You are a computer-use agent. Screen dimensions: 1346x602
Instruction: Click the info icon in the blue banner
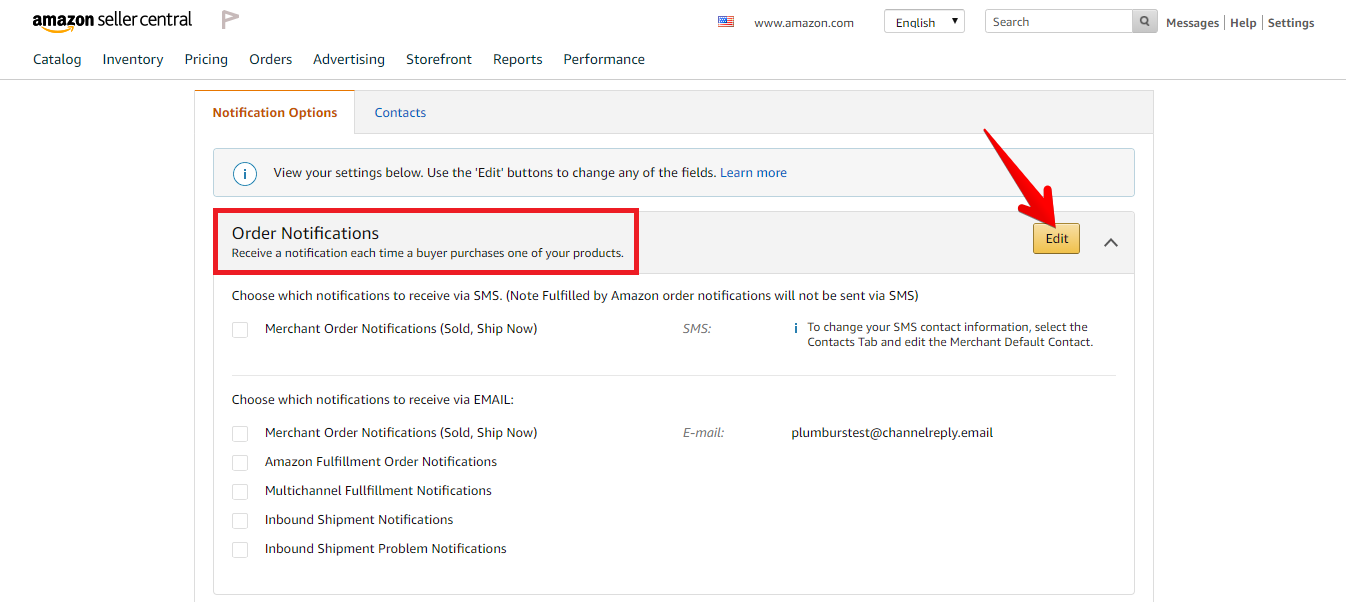245,173
